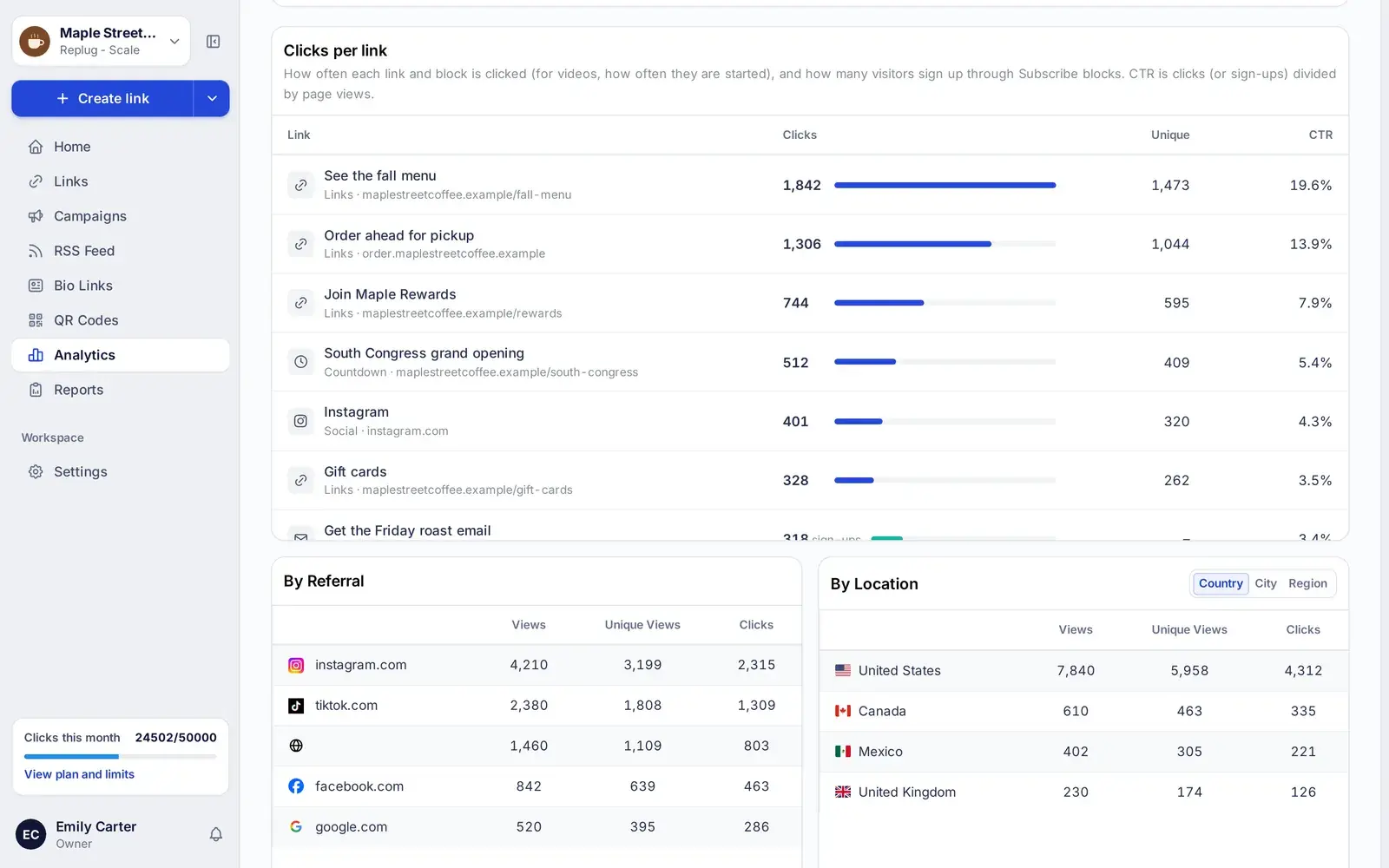Click clicks-this-month usage progress bar
The width and height of the screenshot is (1389, 868).
tap(120, 757)
